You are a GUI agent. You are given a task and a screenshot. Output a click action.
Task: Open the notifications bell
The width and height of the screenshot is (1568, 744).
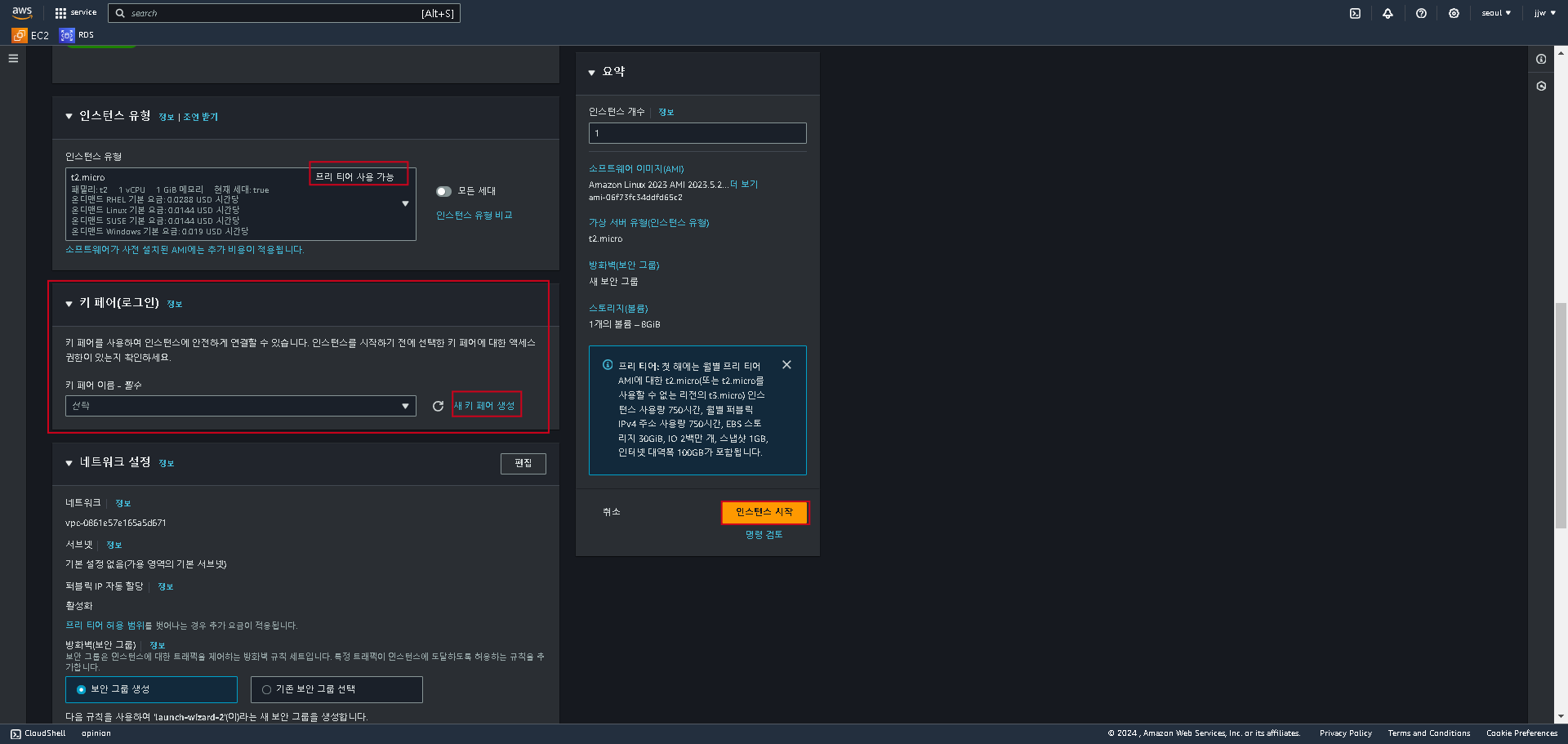(1388, 13)
